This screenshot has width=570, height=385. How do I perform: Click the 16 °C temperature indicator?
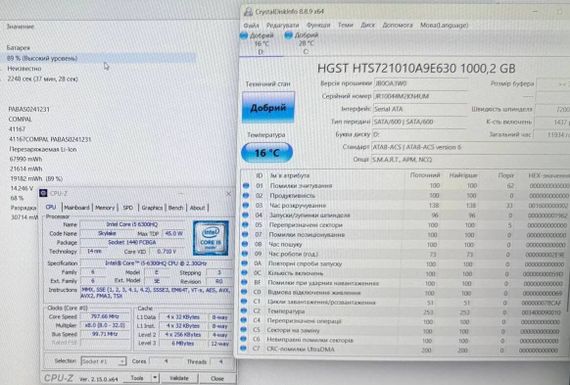[x=267, y=153]
